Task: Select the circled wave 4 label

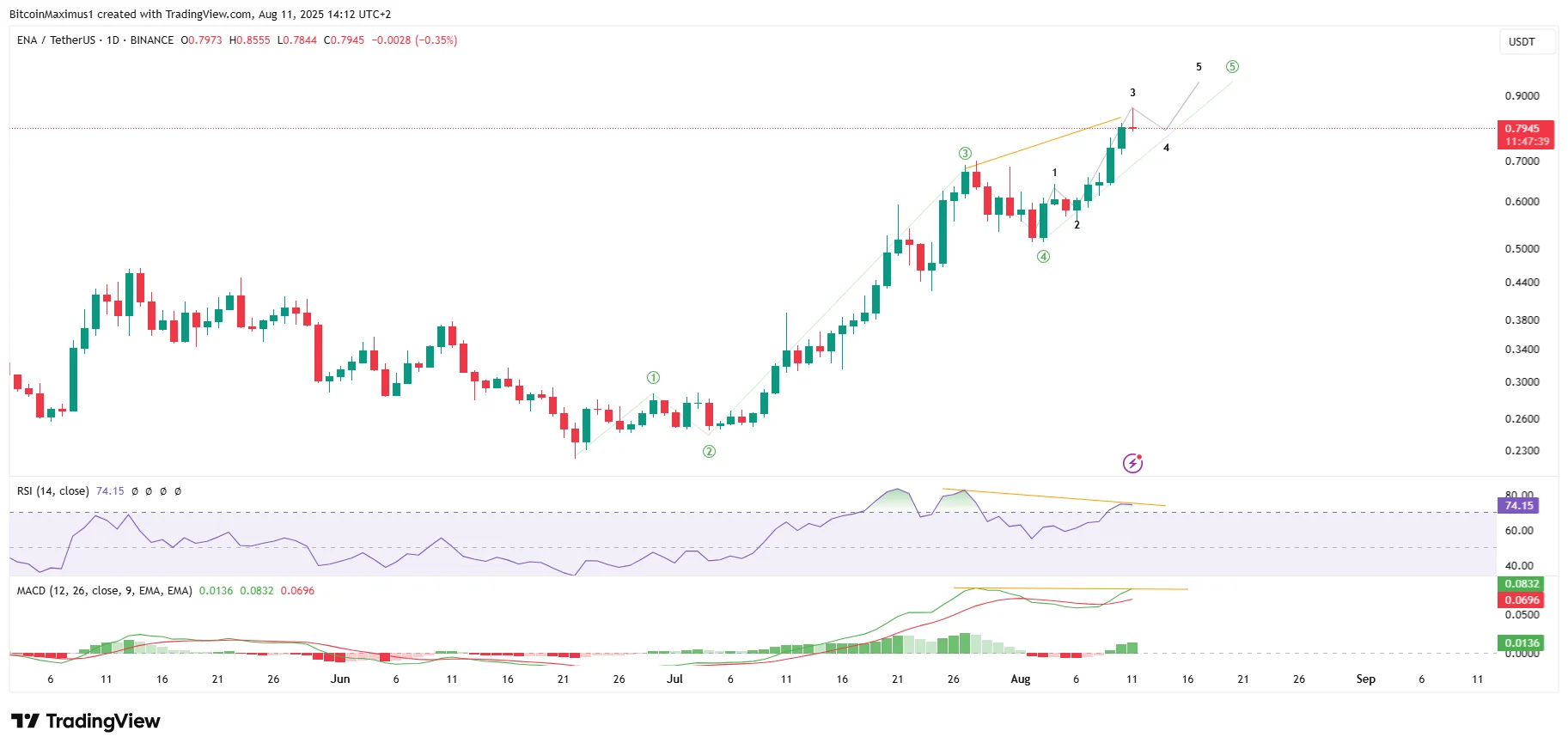Action: coord(1043,257)
